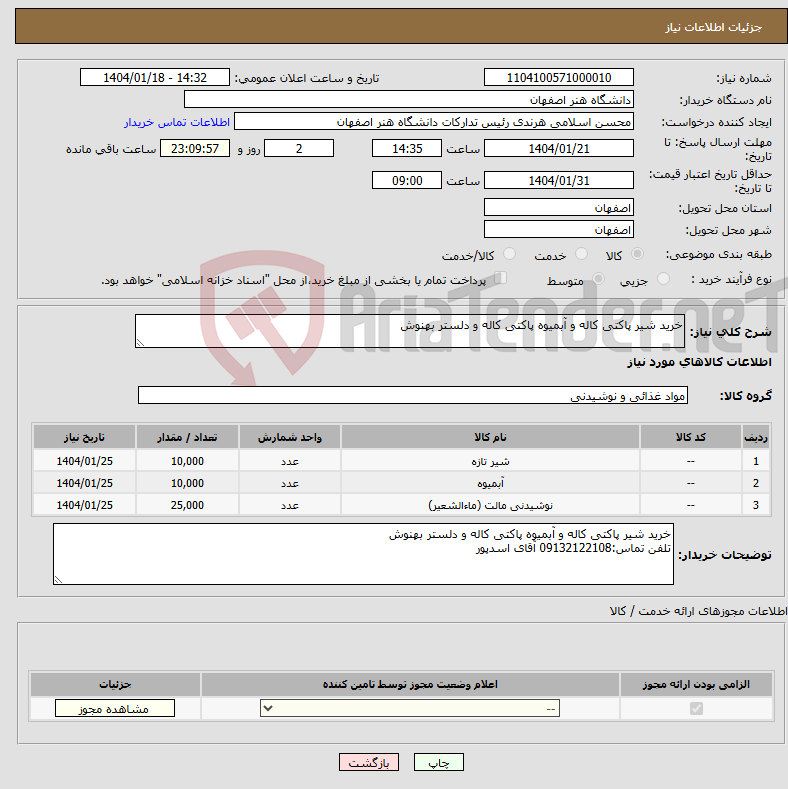Click the need number field 1104100571000010
The height and width of the screenshot is (789, 788).
pyautogui.click(x=559, y=77)
